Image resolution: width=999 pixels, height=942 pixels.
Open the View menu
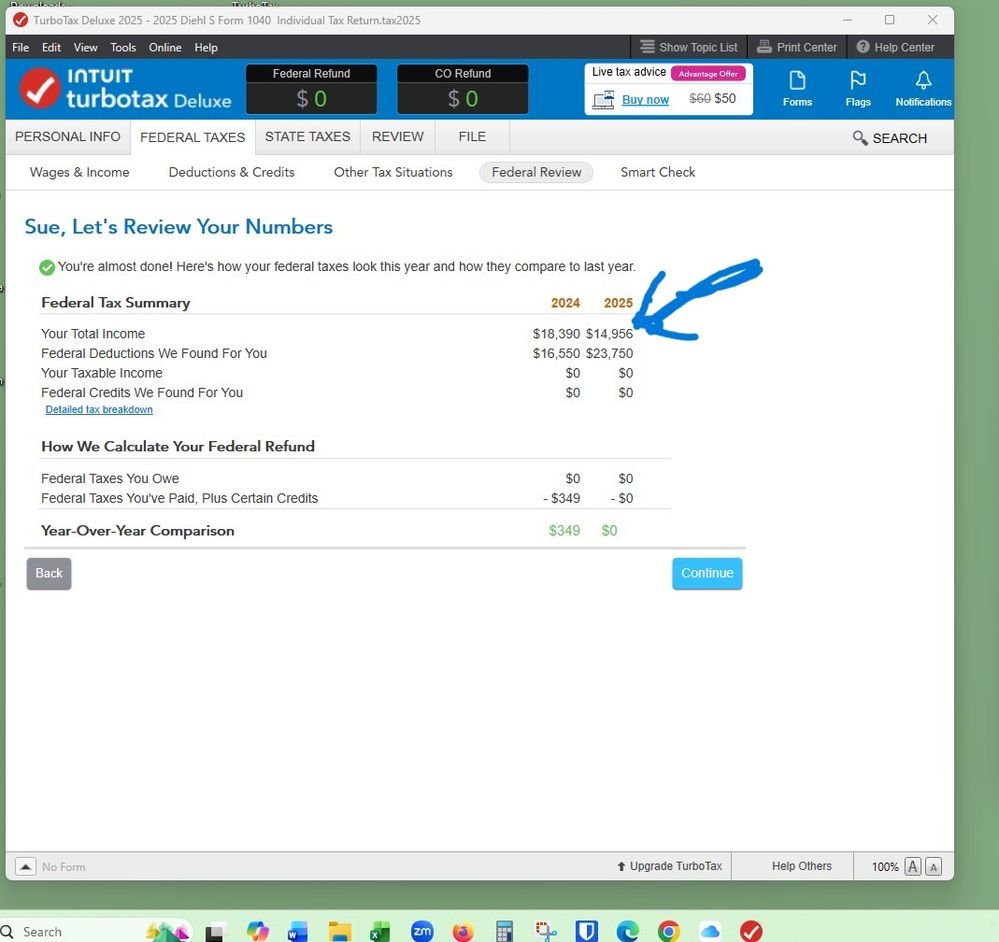click(85, 47)
